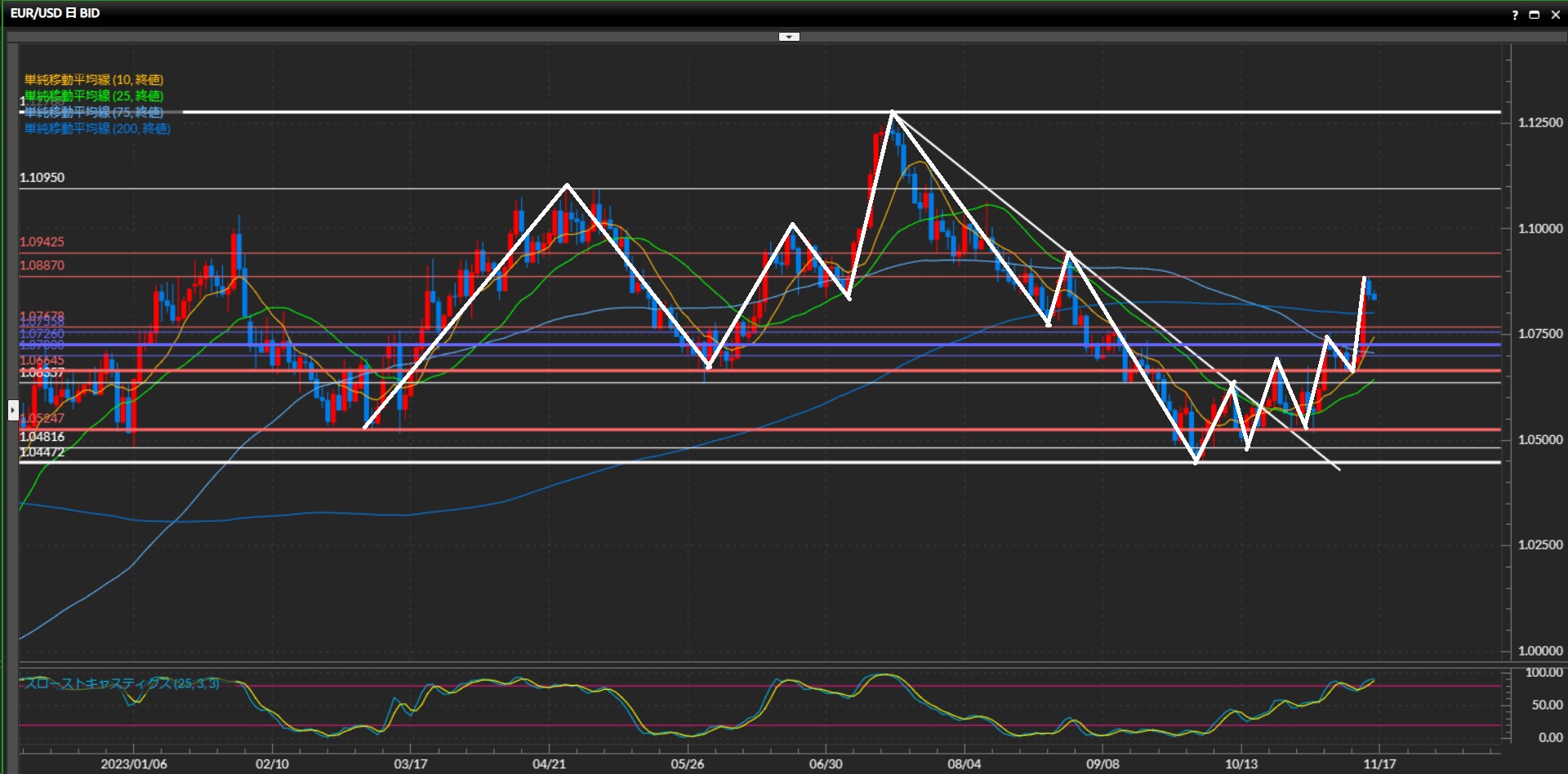
Task: Open the help question mark icon
Action: (1515, 15)
